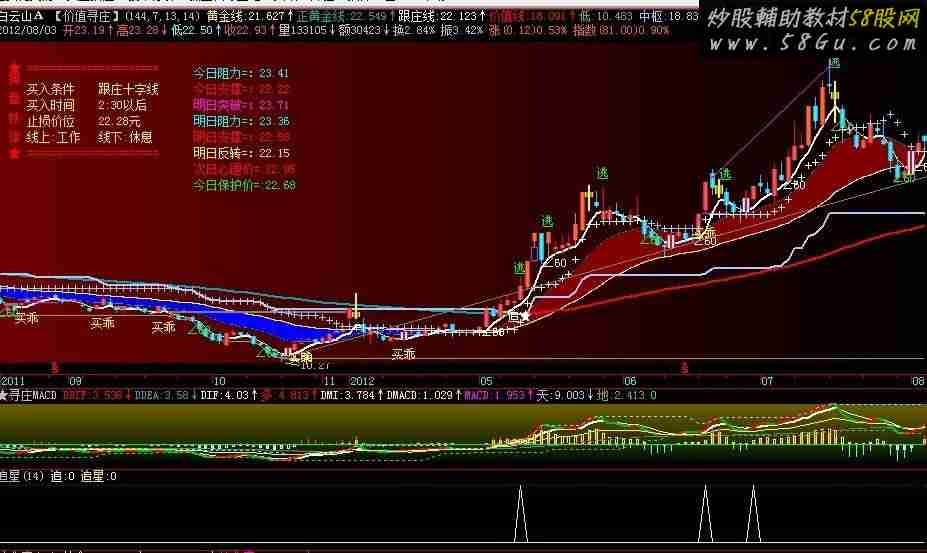Select the 2011 year label on time axis

pyautogui.click(x=12, y=381)
